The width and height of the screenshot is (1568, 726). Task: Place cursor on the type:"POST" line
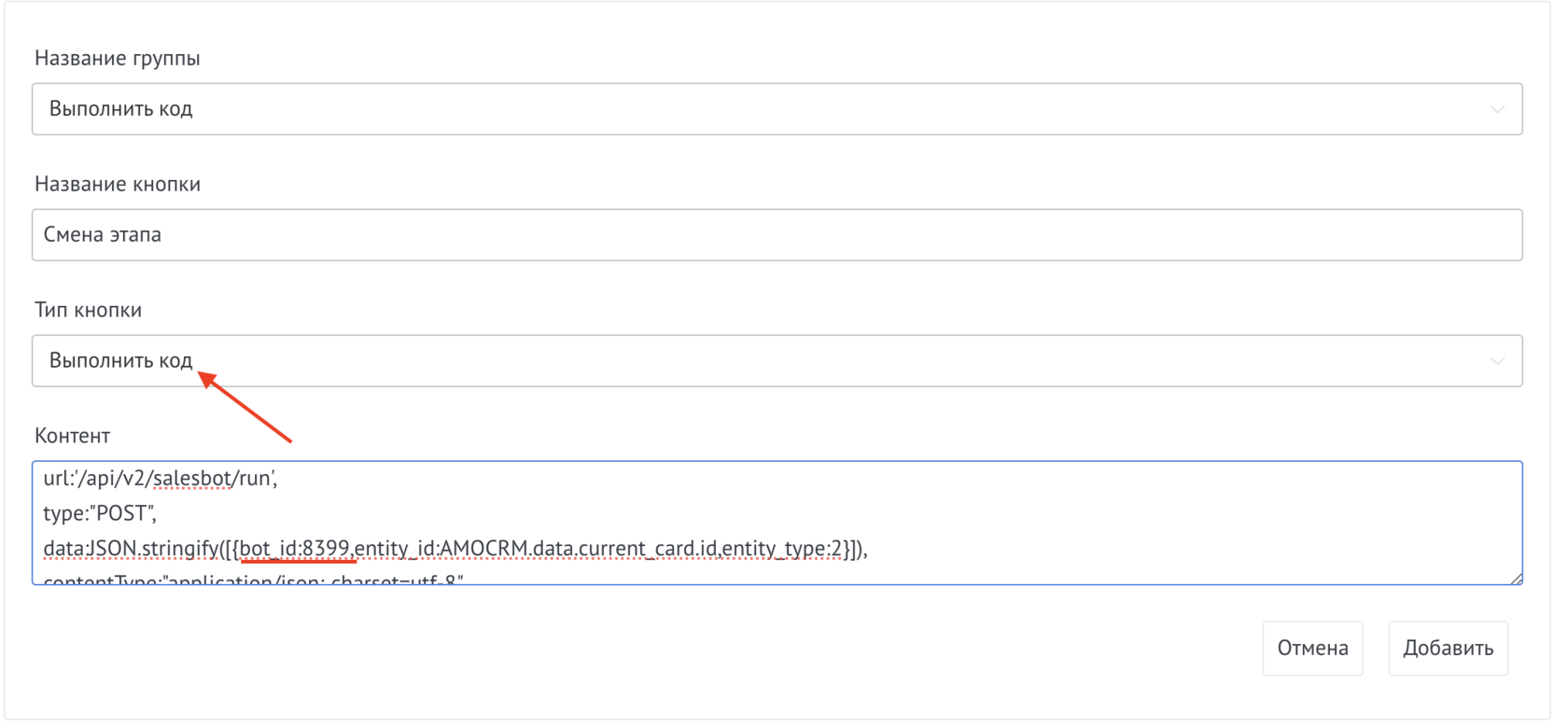[100, 513]
